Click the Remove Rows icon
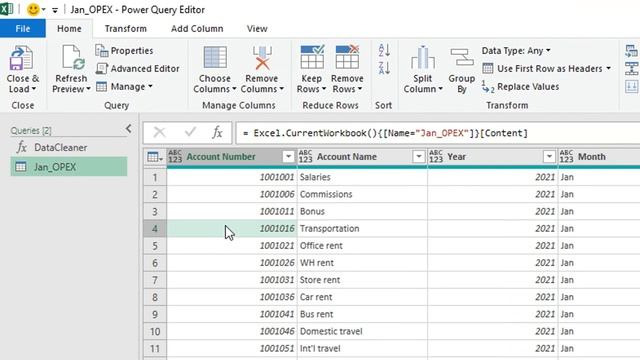The height and width of the screenshot is (360, 640). point(347,57)
